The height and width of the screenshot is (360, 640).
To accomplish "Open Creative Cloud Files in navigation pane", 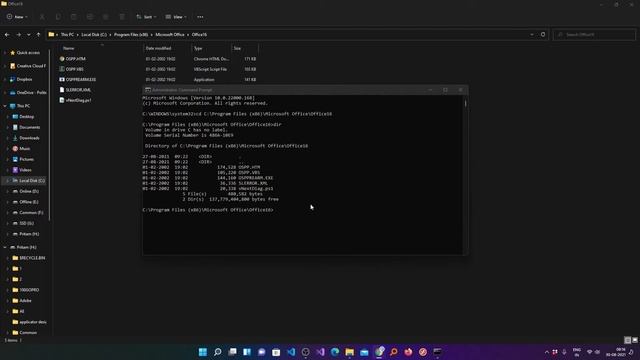I will [x=28, y=66].
